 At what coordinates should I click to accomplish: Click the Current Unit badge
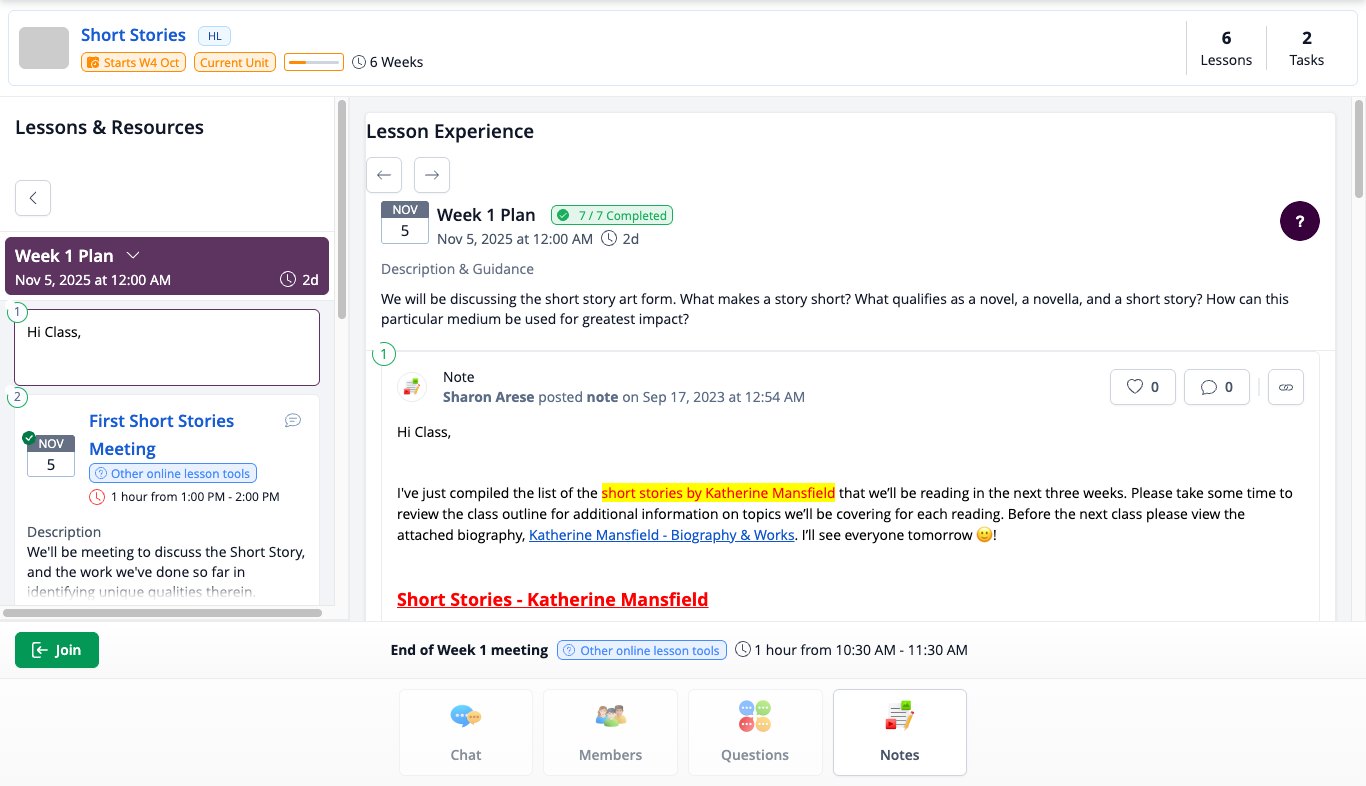click(x=234, y=62)
